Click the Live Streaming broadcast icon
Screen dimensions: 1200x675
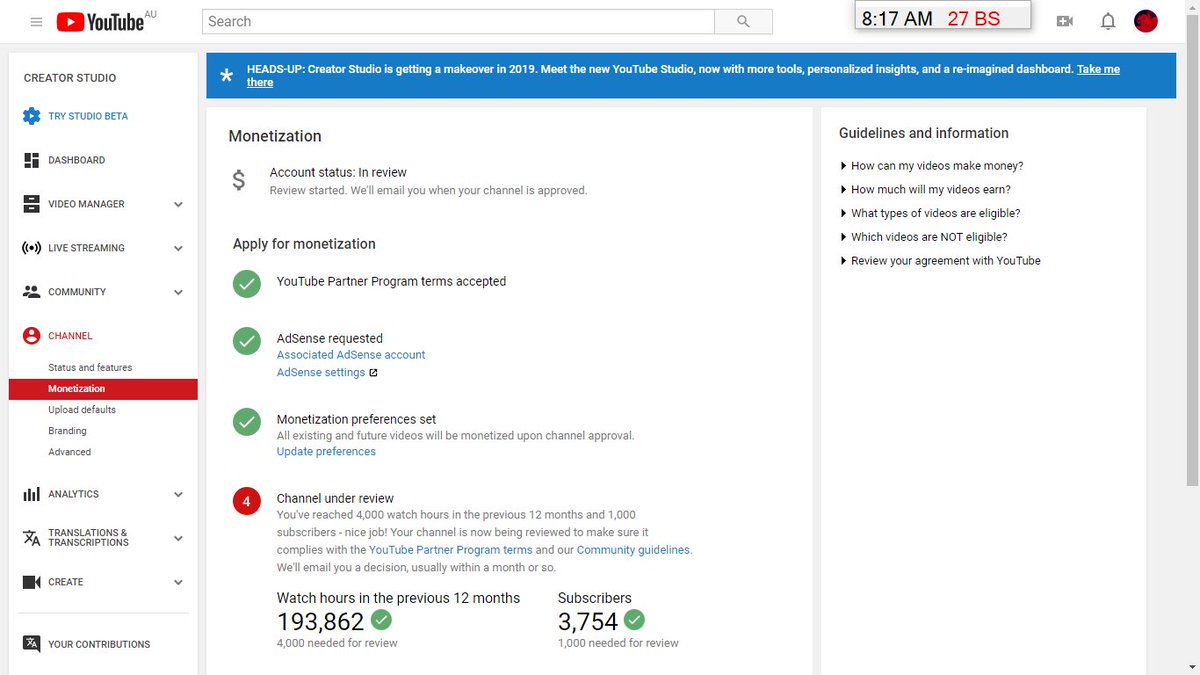31,248
